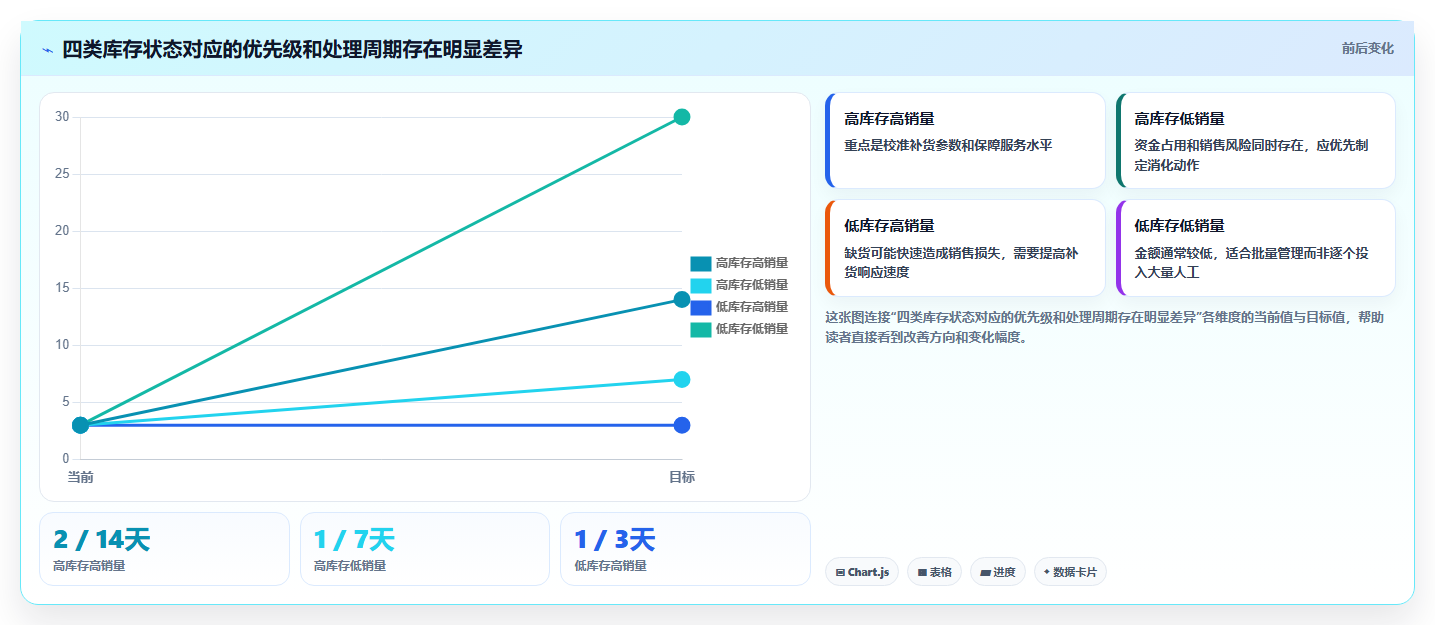
Task: Open the 2 / 14天 KPI card
Action: [x=164, y=549]
